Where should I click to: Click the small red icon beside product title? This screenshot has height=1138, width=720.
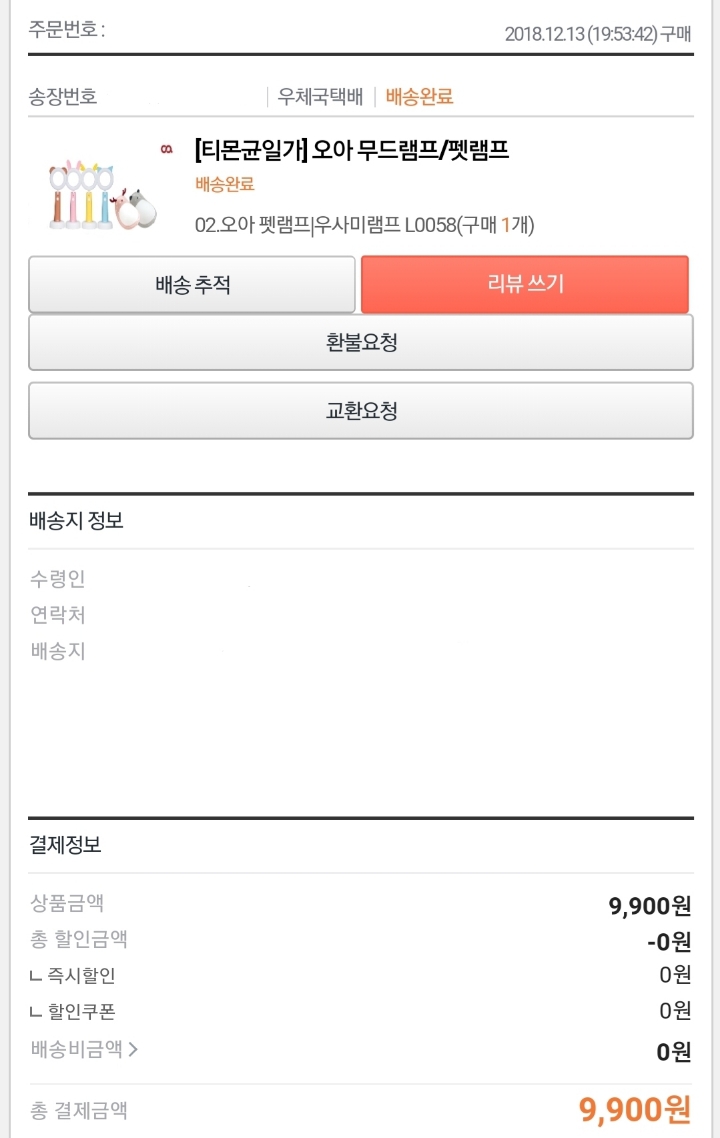[x=167, y=150]
